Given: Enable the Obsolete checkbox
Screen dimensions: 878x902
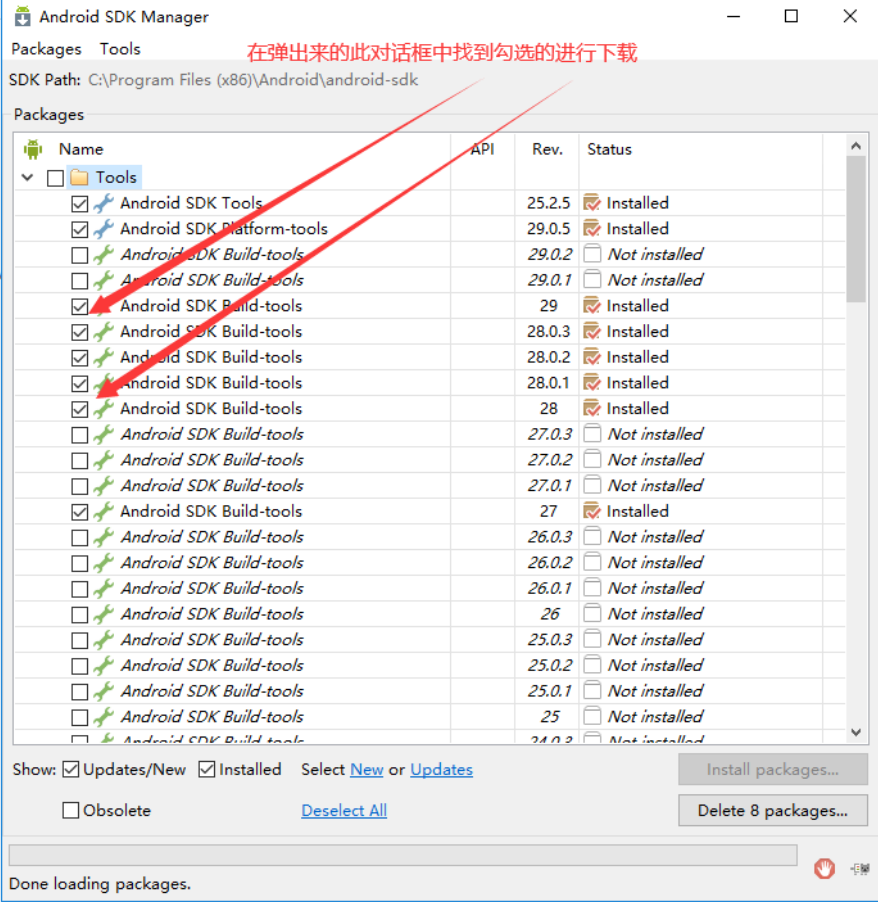Looking at the screenshot, I should (x=71, y=810).
